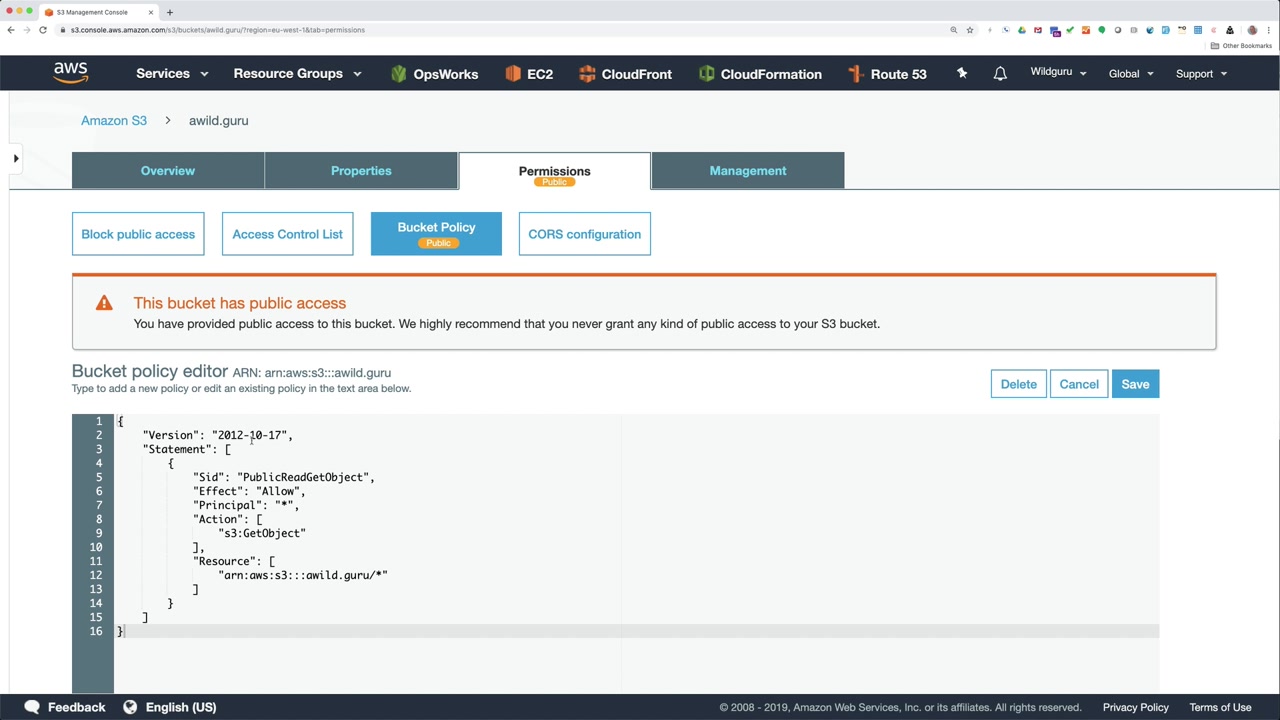
Task: Click the browser address bar URL
Action: (x=218, y=30)
